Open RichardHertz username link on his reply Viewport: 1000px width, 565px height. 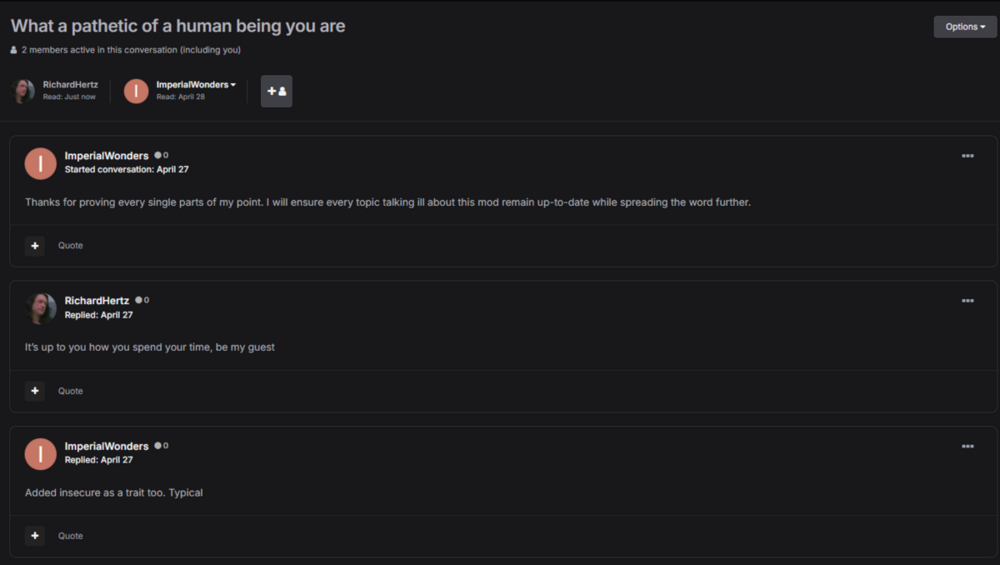click(x=97, y=301)
